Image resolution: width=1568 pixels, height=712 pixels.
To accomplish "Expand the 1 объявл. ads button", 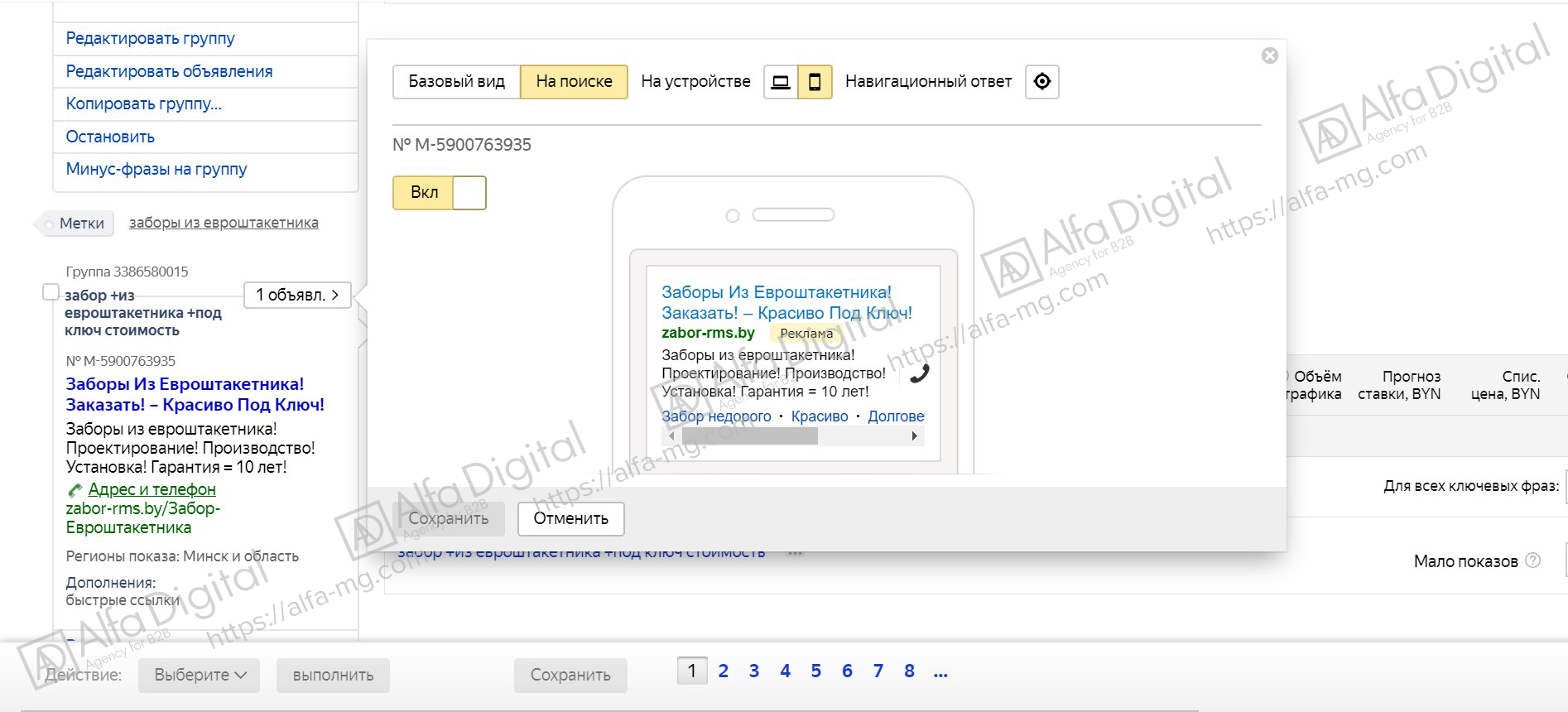I will (297, 295).
